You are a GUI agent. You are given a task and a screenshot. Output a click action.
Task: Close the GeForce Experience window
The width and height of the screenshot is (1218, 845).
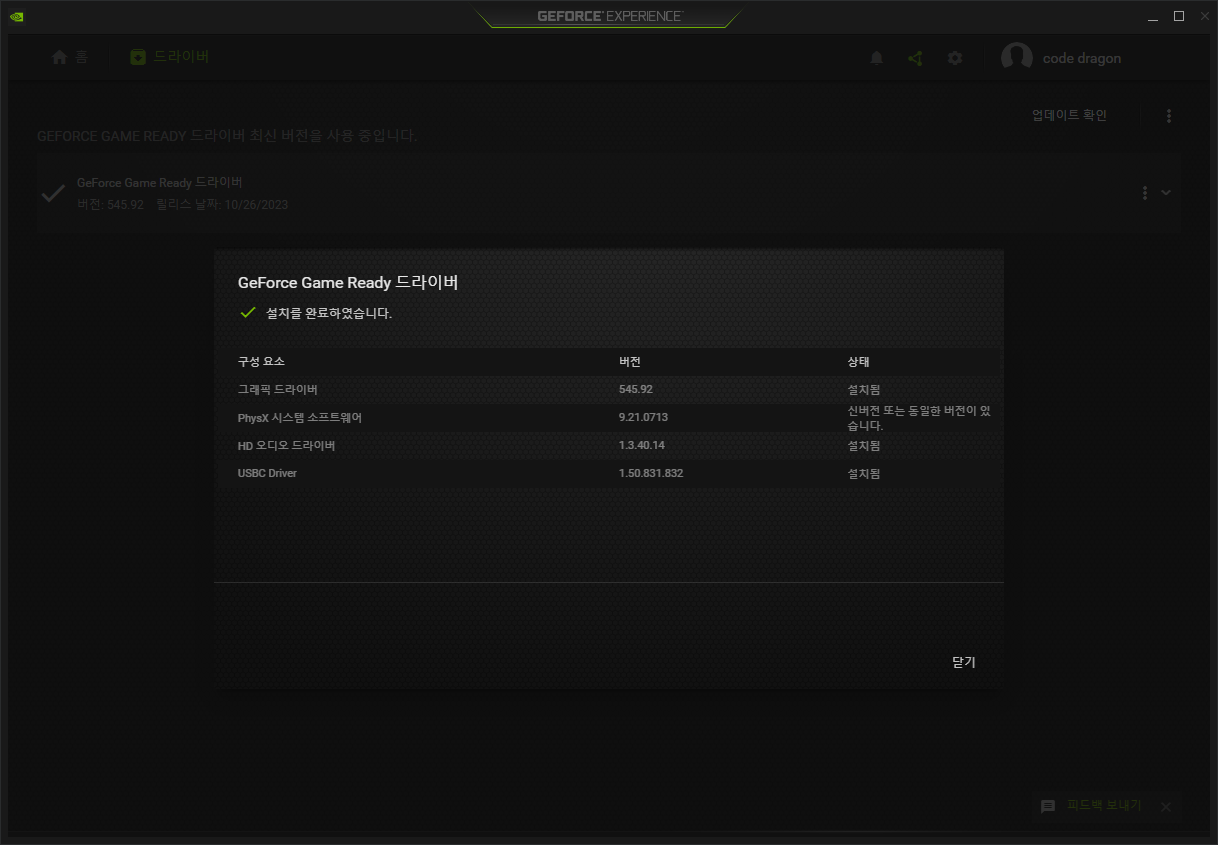click(x=1203, y=16)
